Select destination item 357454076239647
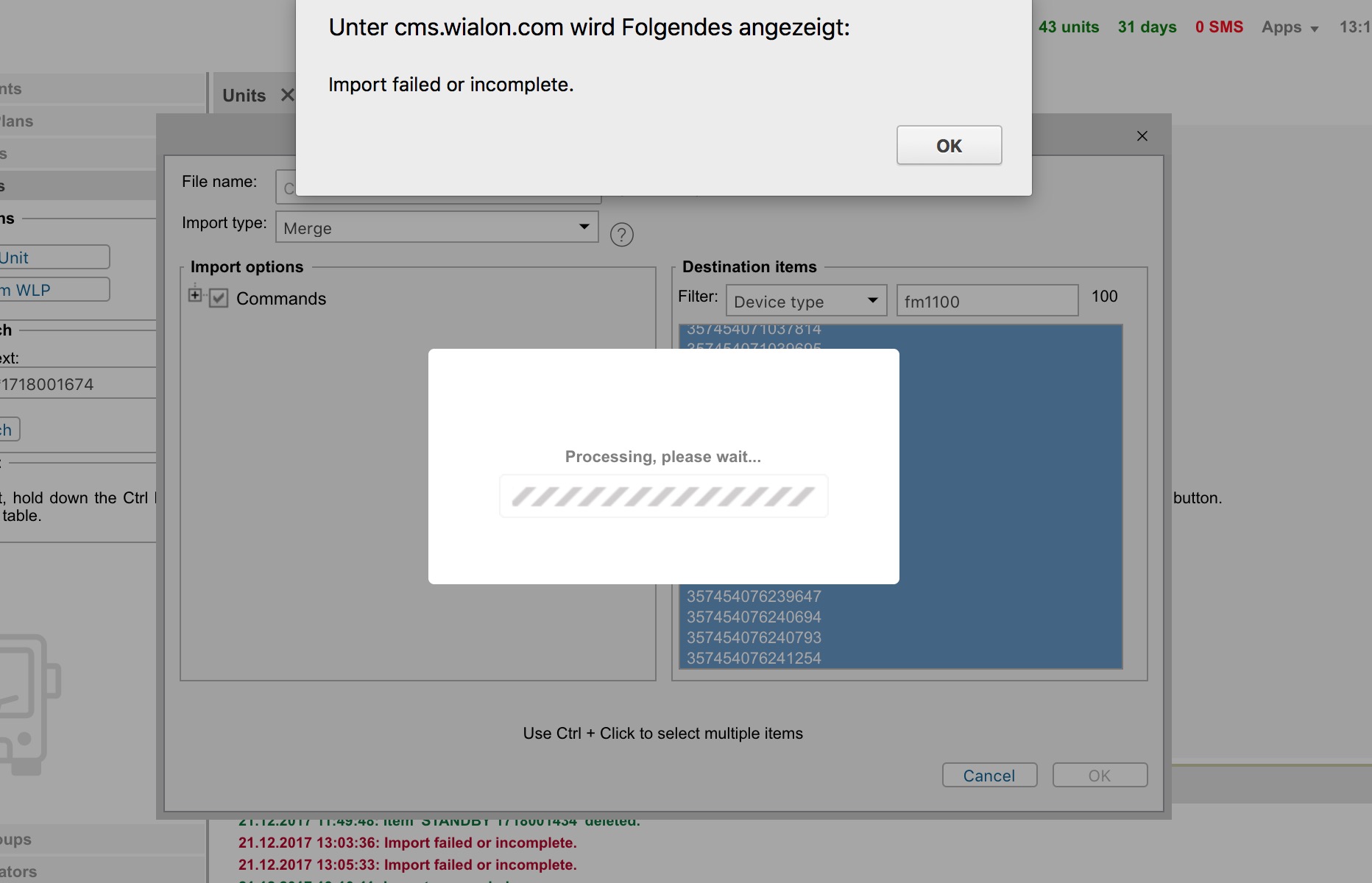1372x883 pixels. 754,596
